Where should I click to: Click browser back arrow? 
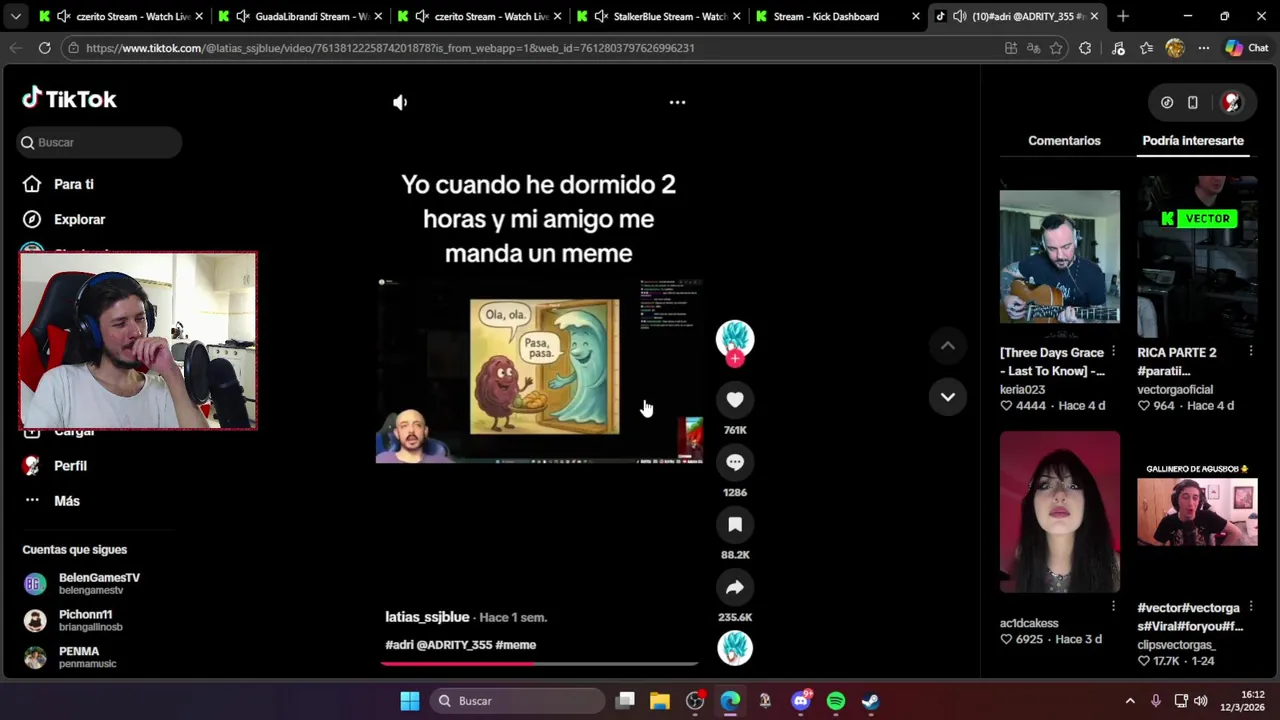(x=15, y=48)
